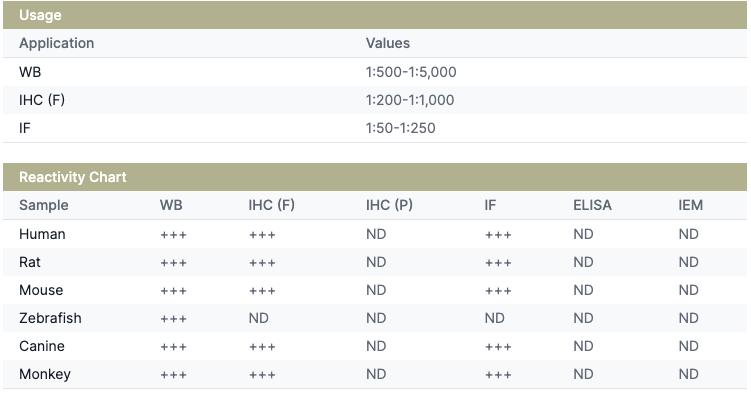Select the Application column header
Image resolution: width=751 pixels, height=395 pixels.
pos(57,43)
